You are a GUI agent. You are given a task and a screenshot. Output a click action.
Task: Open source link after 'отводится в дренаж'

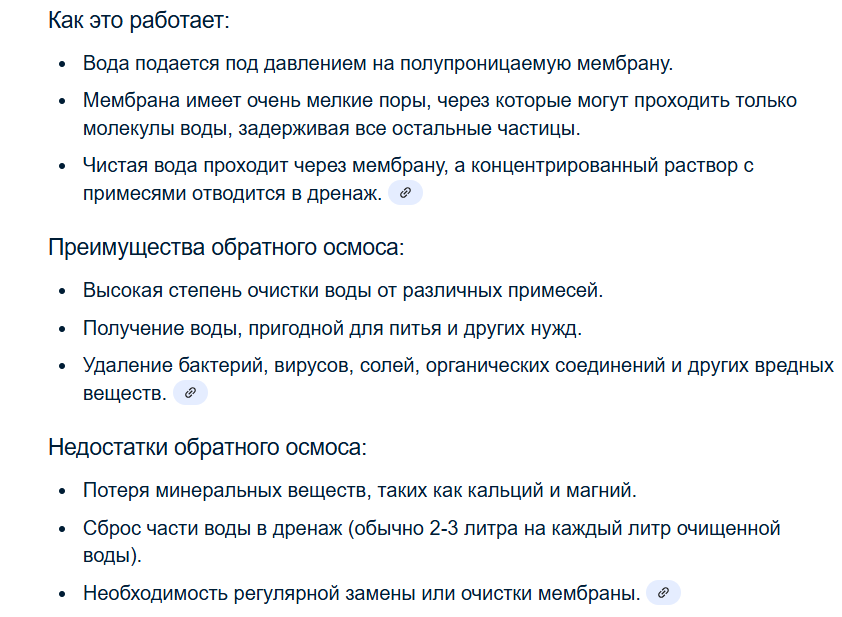405,193
